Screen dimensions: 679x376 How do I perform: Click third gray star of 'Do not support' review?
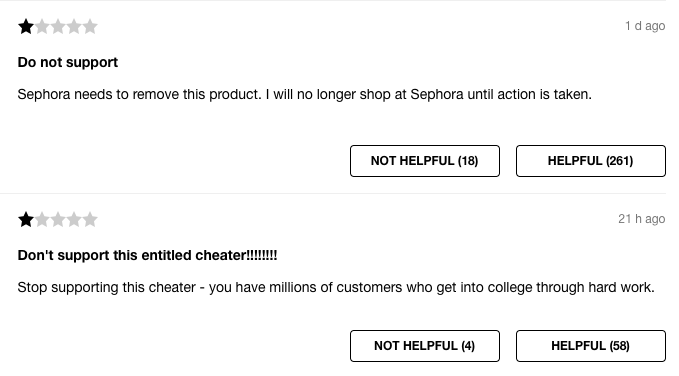click(x=58, y=27)
